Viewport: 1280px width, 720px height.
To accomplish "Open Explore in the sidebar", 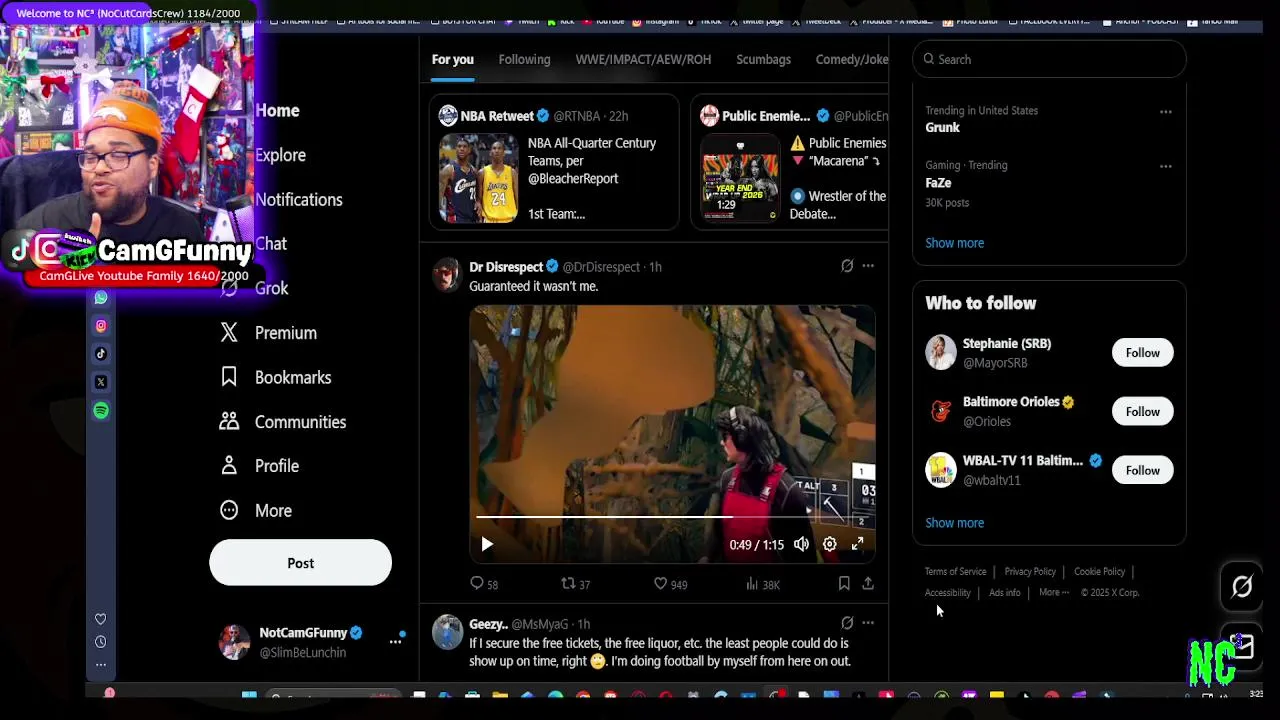I will coord(280,155).
